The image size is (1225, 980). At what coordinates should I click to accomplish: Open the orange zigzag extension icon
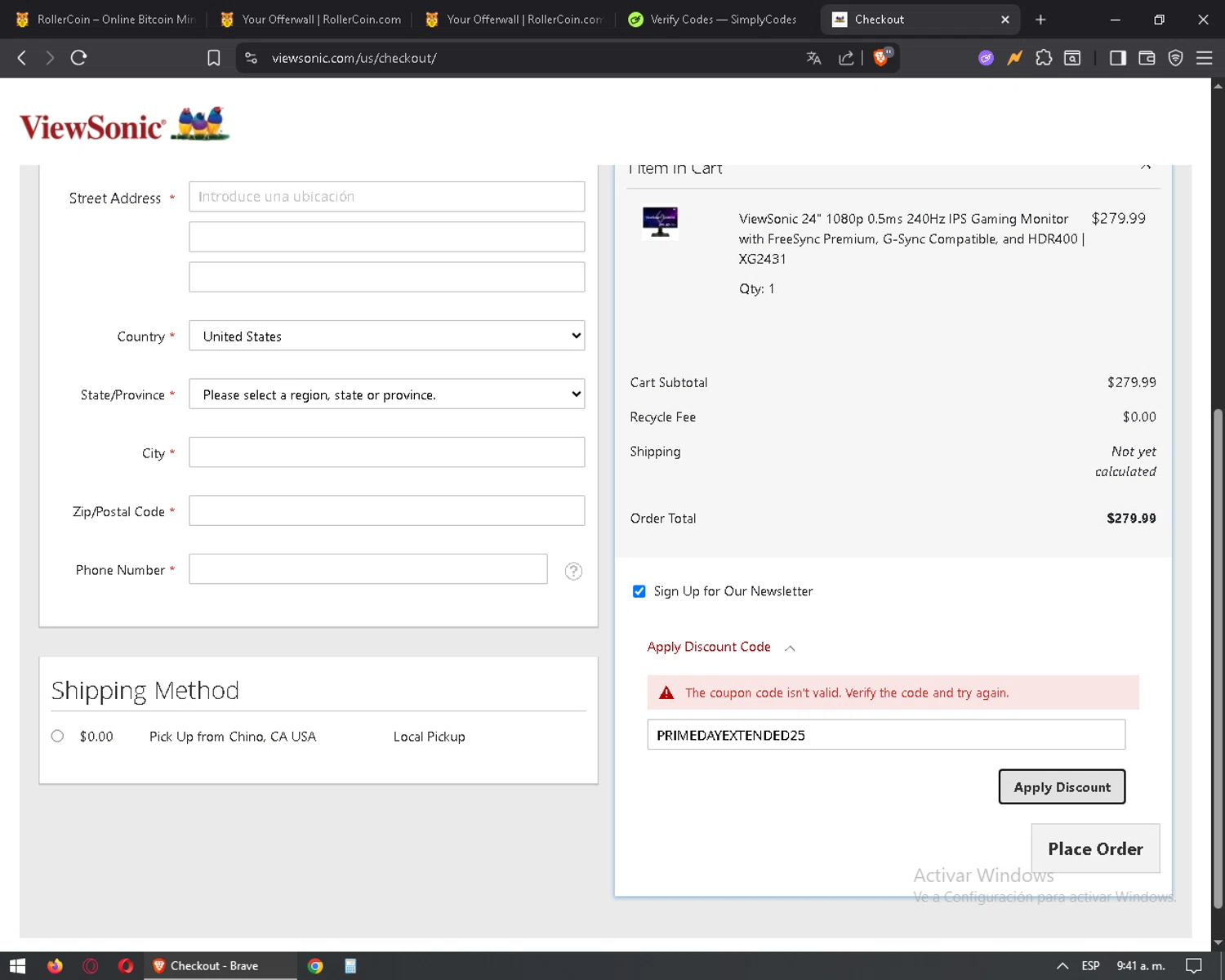[1014, 58]
